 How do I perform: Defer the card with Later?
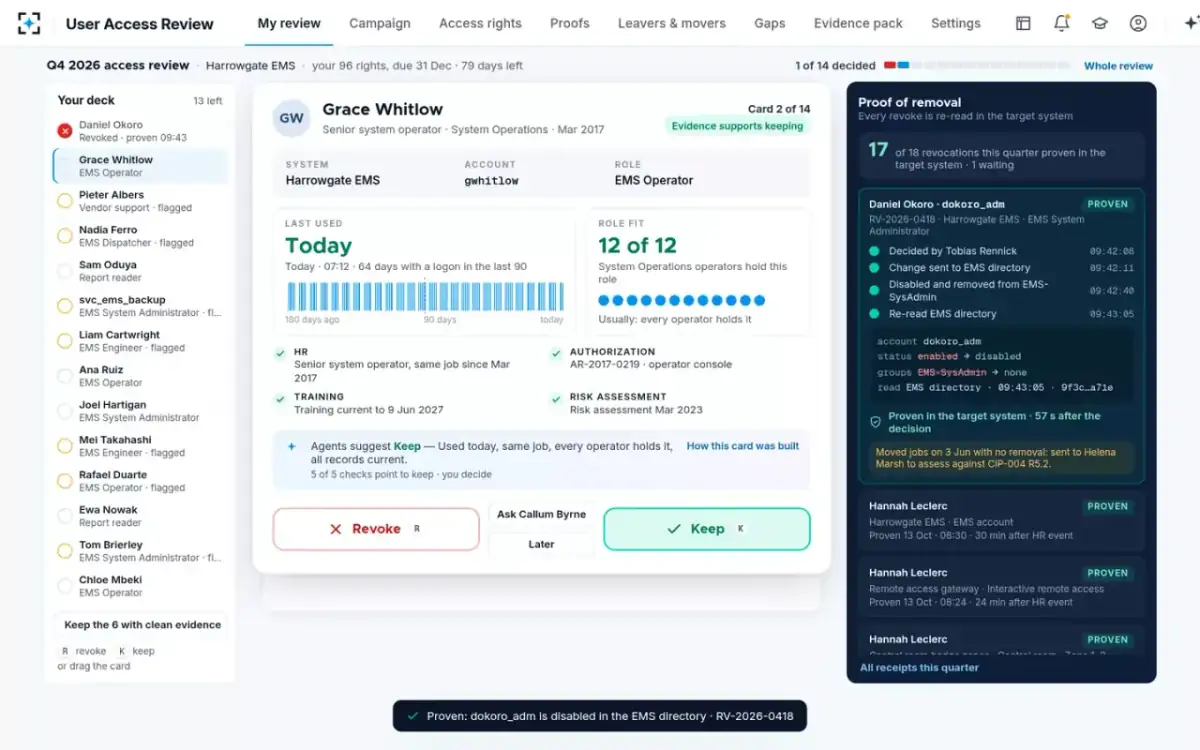pos(542,544)
